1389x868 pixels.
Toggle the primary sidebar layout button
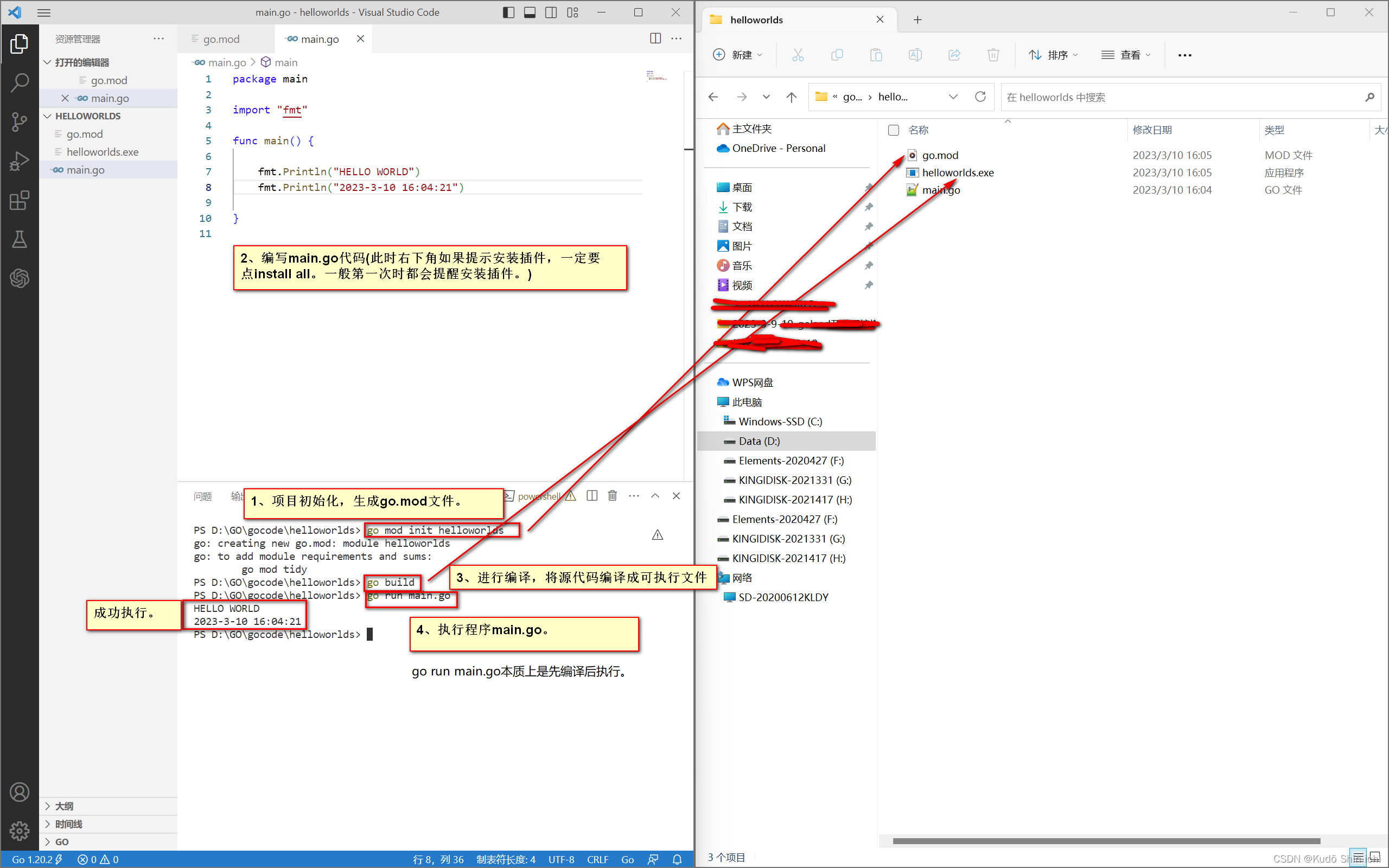pos(508,12)
